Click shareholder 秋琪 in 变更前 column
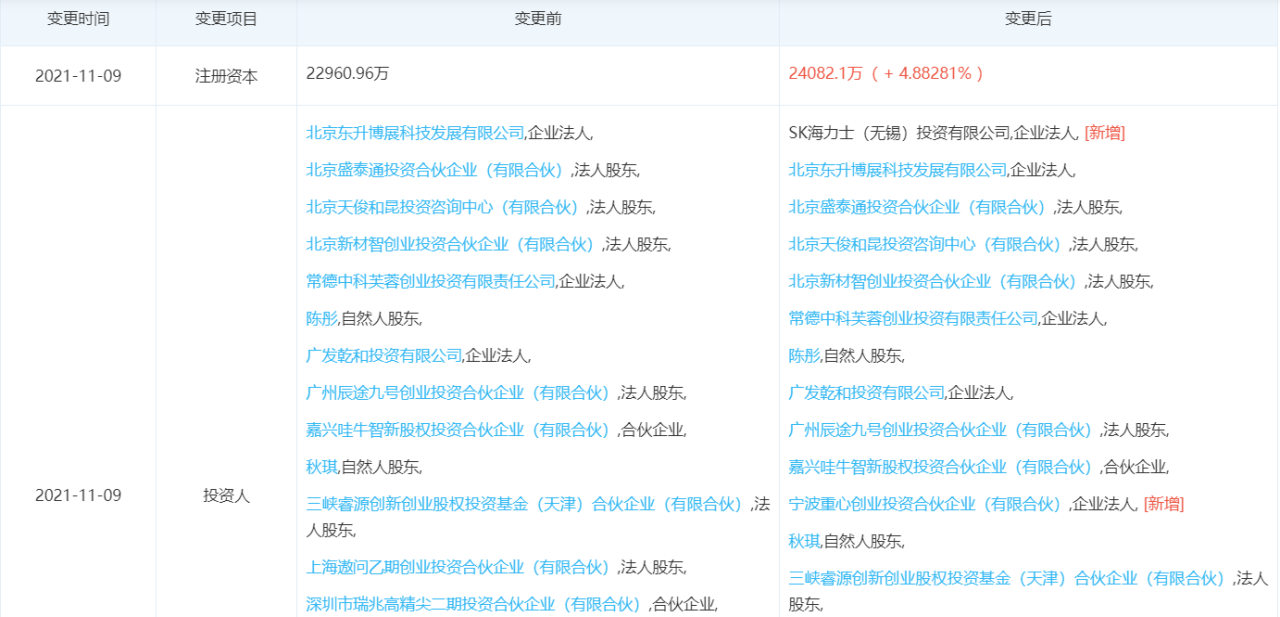Viewport: 1280px width, 617px height. click(x=322, y=467)
